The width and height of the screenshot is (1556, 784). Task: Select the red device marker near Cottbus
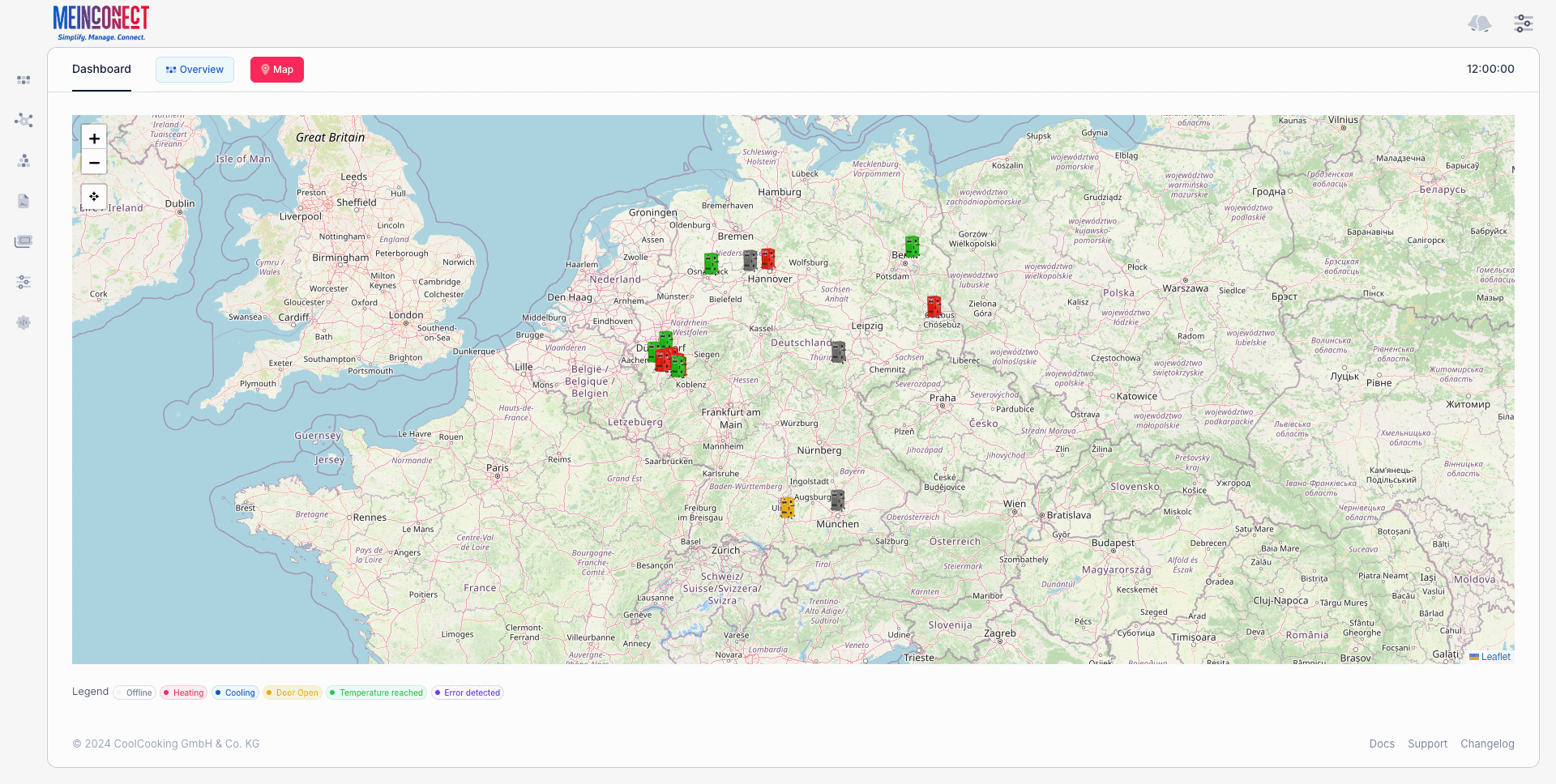[x=934, y=306]
